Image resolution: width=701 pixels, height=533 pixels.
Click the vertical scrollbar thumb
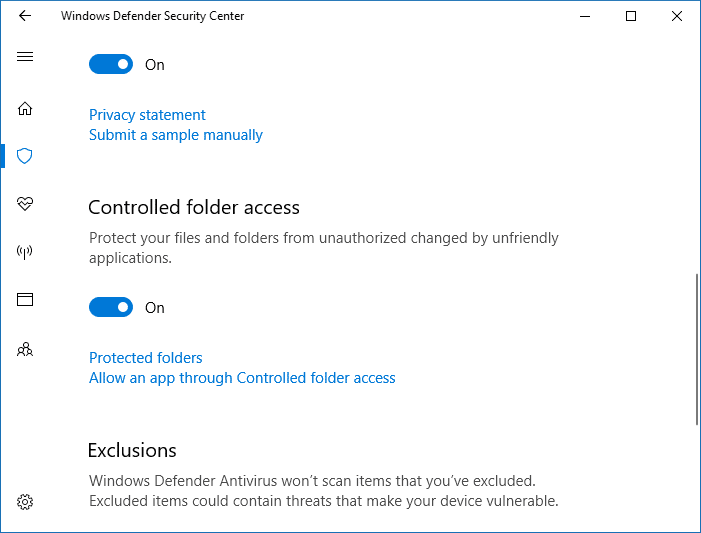[x=696, y=350]
